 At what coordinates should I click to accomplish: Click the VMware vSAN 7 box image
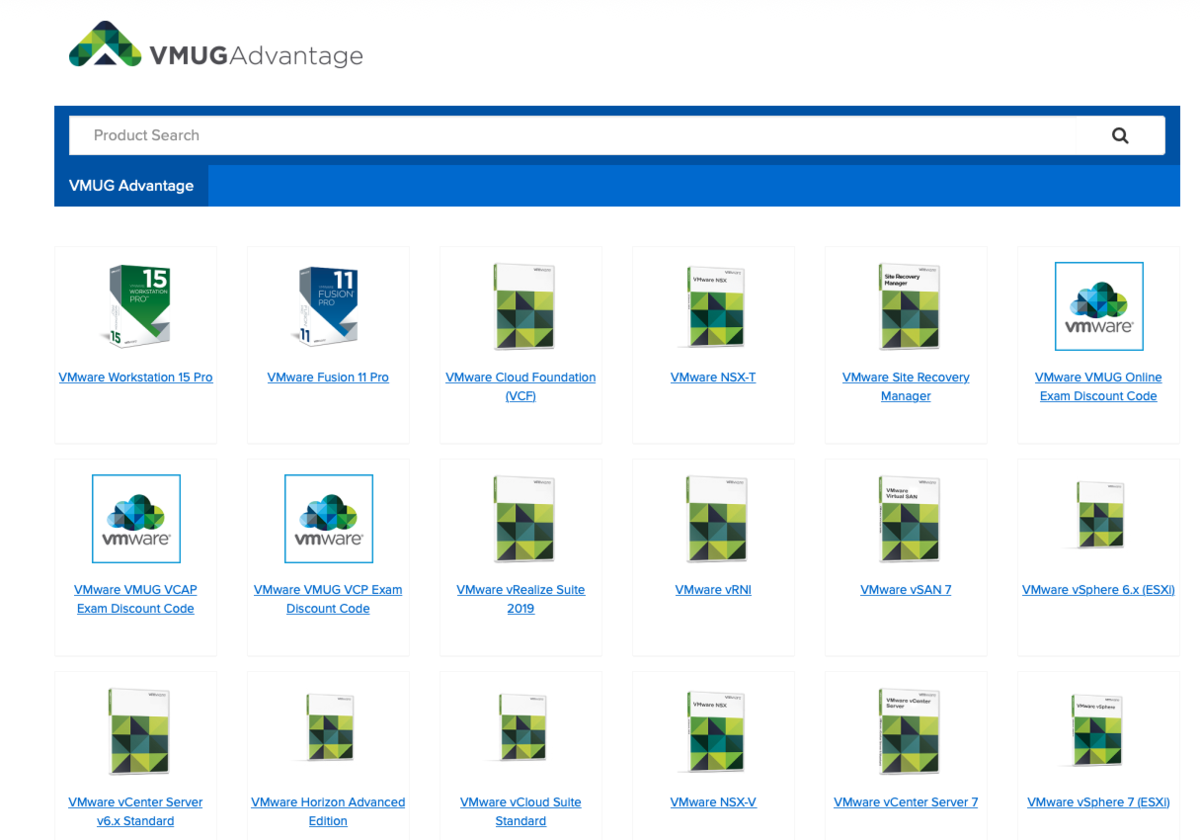click(x=905, y=518)
